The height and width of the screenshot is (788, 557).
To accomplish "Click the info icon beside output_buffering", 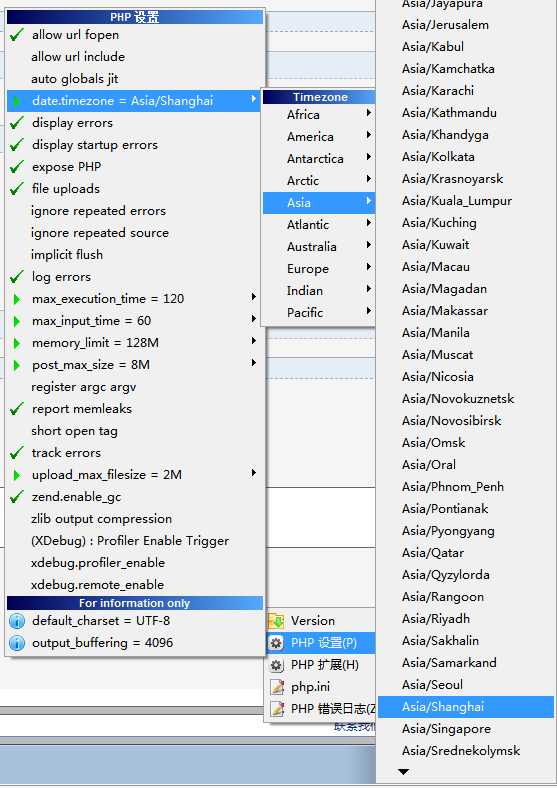I will point(17,643).
